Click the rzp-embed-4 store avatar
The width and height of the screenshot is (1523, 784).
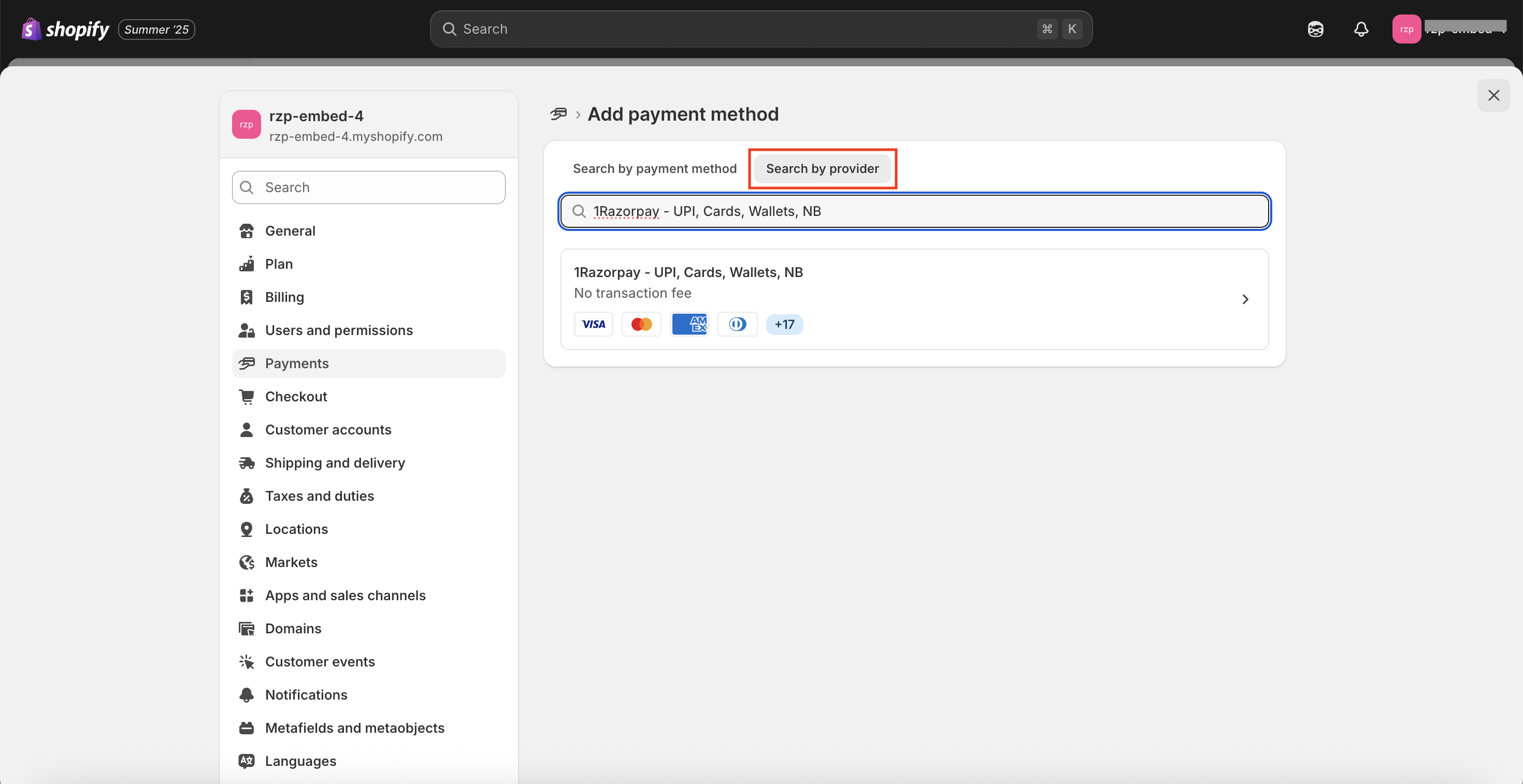pos(247,124)
